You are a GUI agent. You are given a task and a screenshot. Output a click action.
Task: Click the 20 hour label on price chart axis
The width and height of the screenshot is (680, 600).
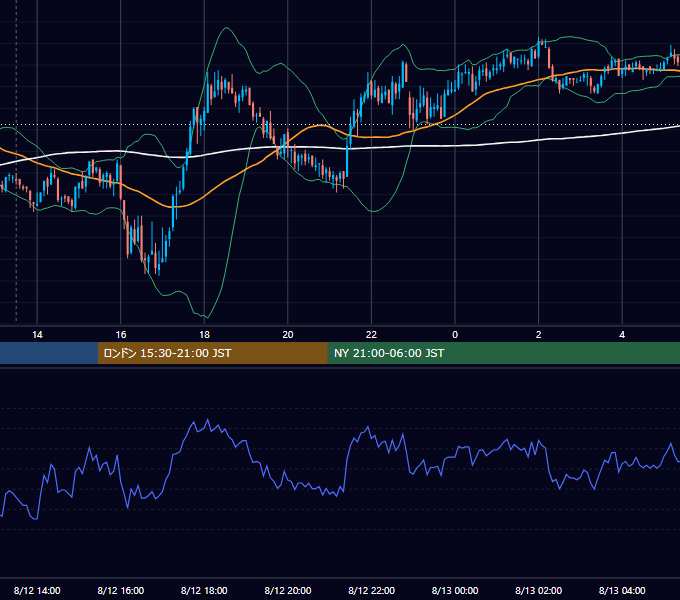click(288, 335)
